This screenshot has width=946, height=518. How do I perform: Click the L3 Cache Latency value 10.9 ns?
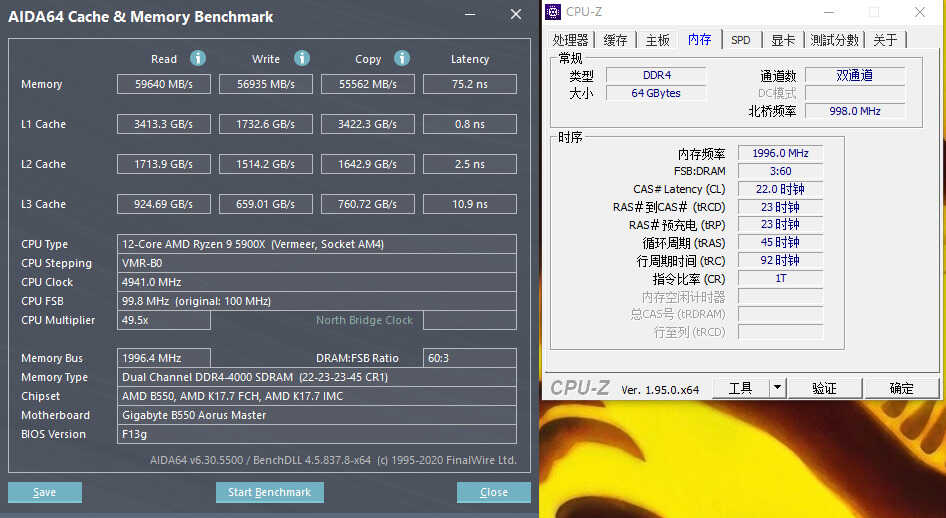469,204
